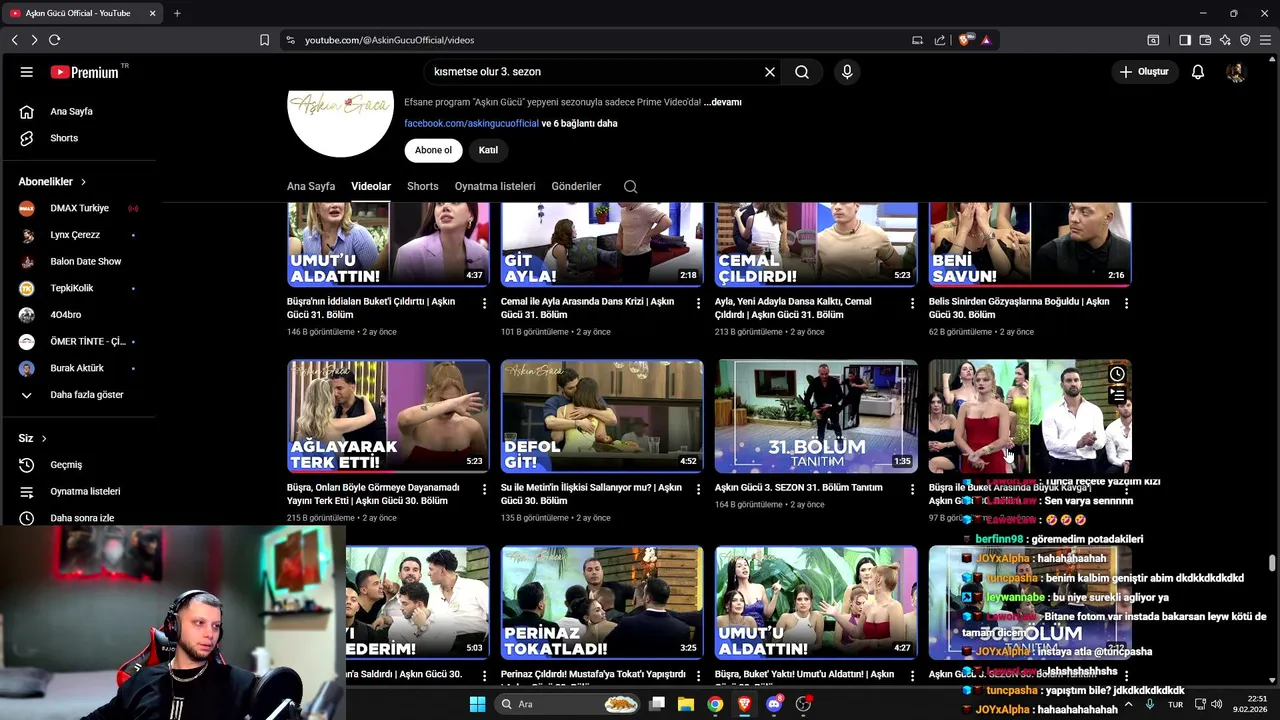Click the Abone ol button
The height and width of the screenshot is (720, 1280).
[x=433, y=150]
